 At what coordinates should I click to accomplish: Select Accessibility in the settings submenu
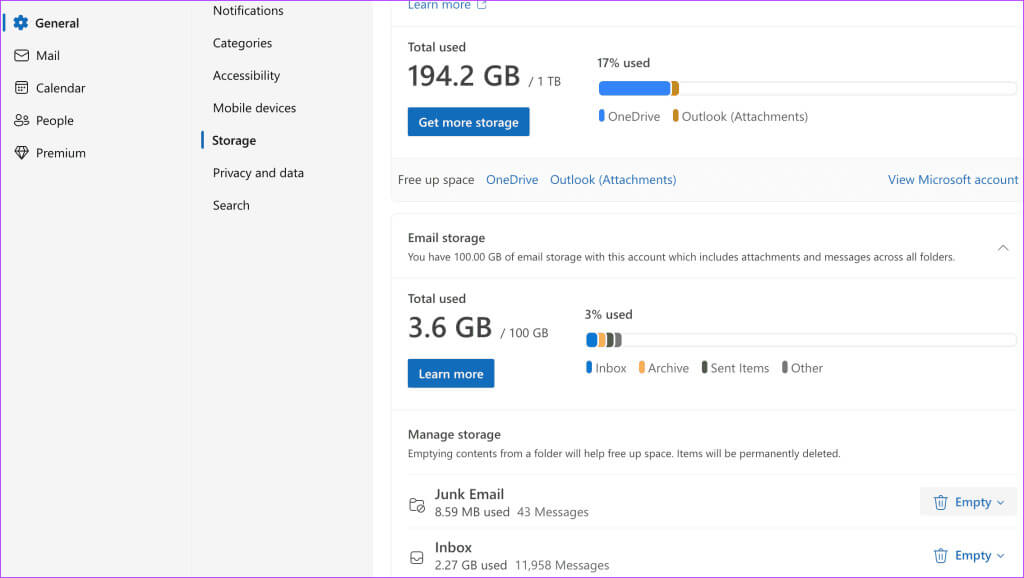(246, 76)
